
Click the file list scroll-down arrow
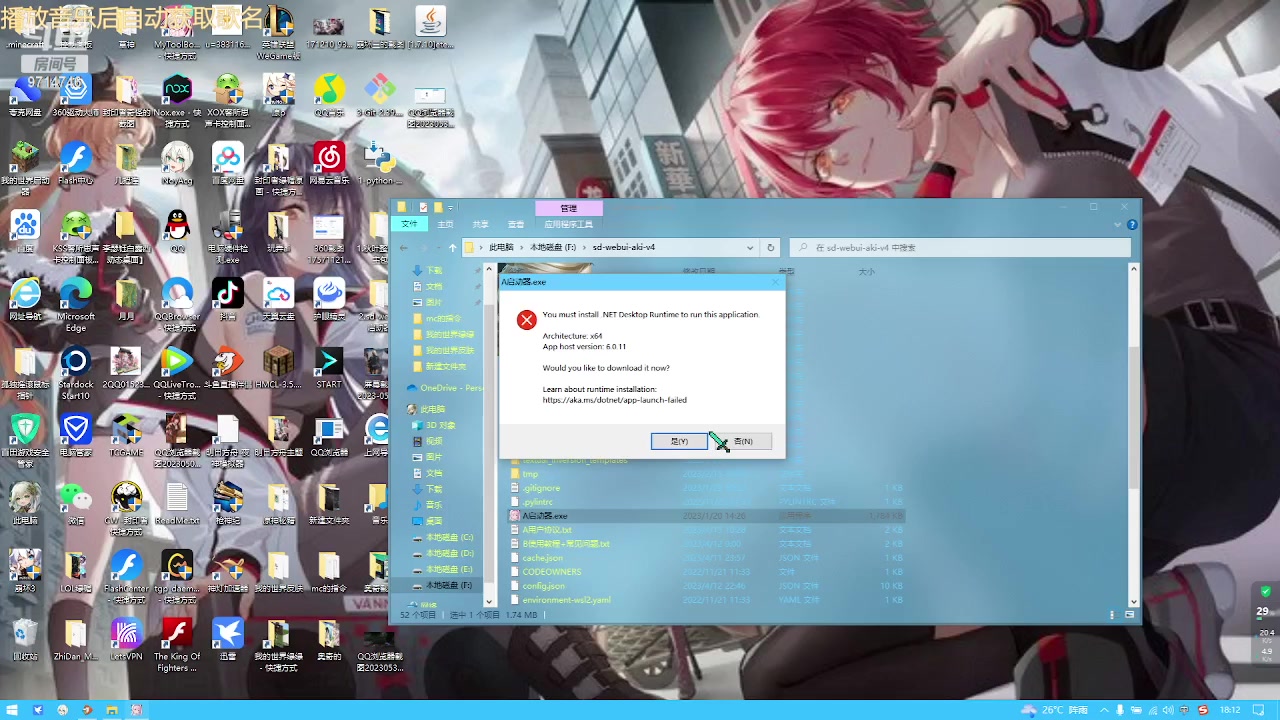(x=1133, y=602)
